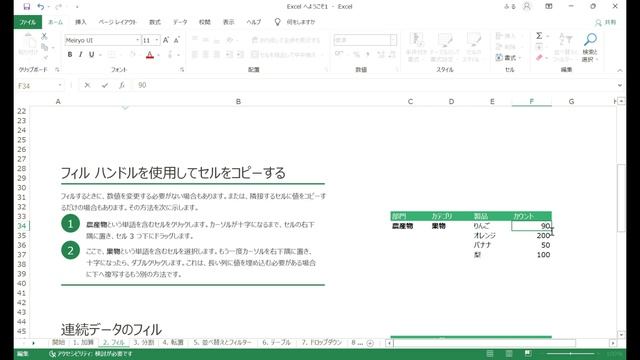Open the Page Layout ribbon tab
Image resolution: width=640 pixels, height=360 pixels.
click(x=118, y=22)
